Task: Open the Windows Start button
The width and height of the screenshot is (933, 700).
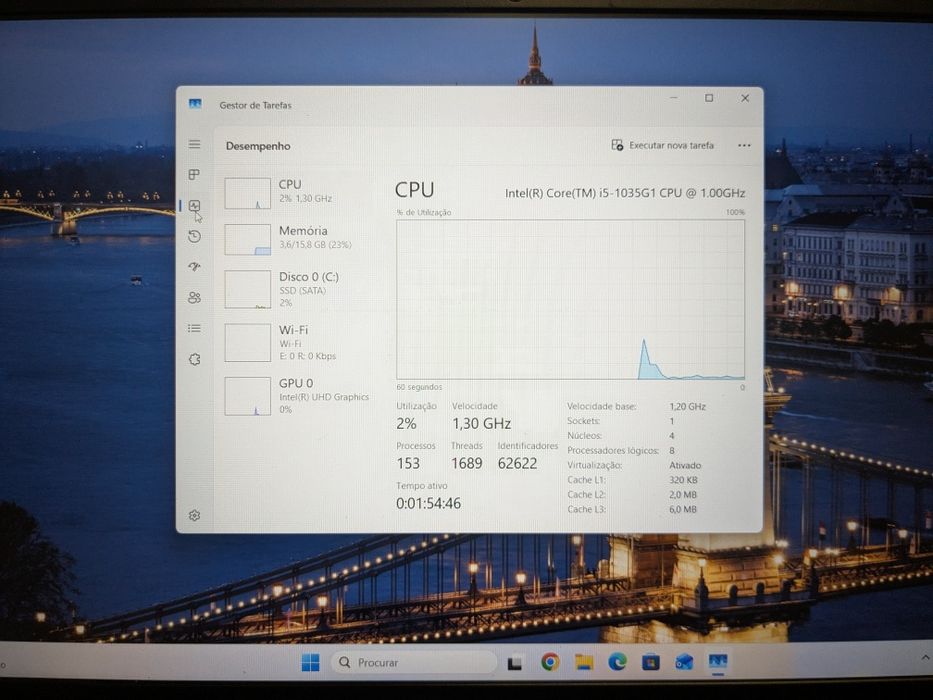Action: click(310, 662)
